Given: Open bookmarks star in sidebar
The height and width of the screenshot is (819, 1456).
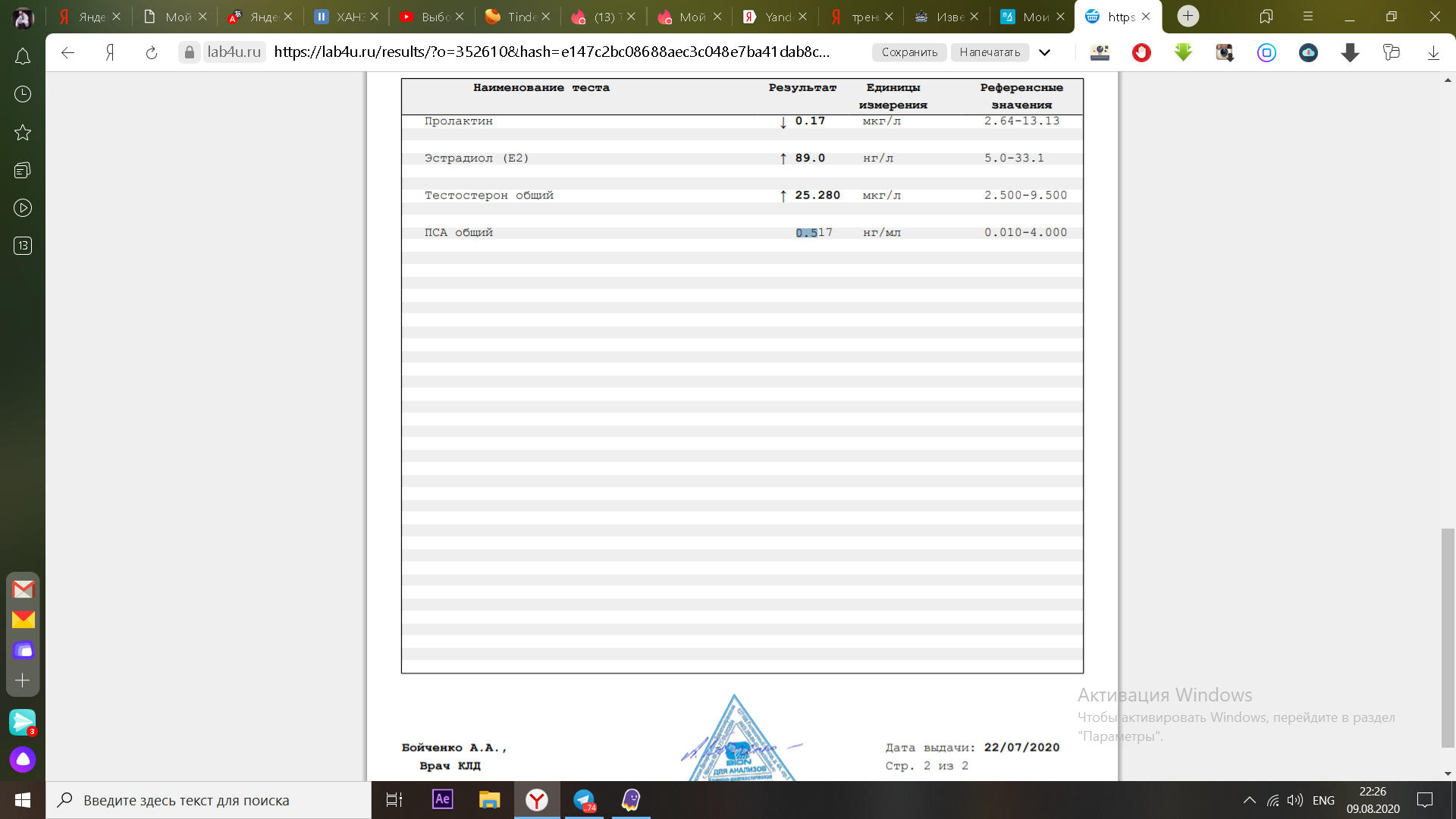Looking at the screenshot, I should 23,133.
